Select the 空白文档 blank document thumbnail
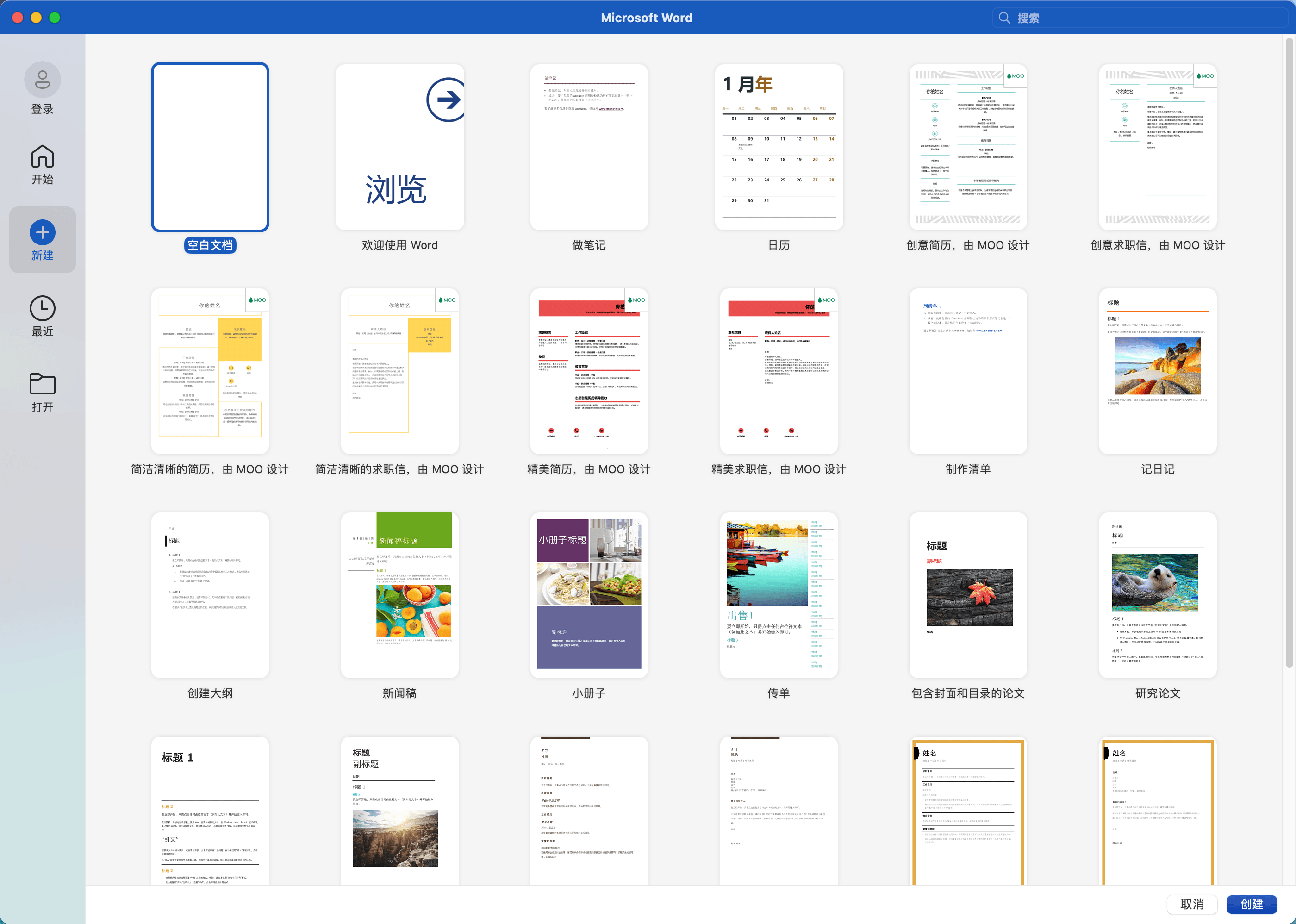This screenshot has height=924, width=1296. (x=210, y=147)
